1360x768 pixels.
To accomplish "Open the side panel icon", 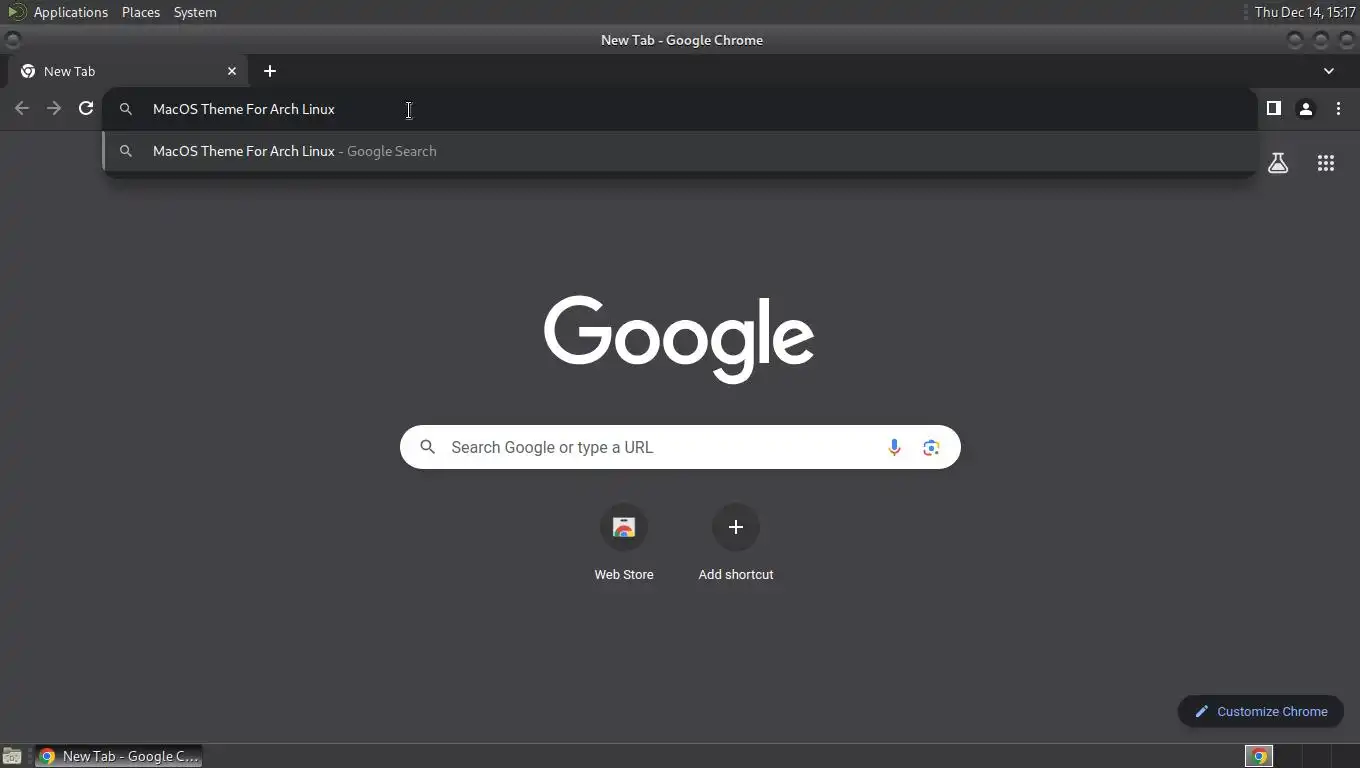I will (x=1273, y=108).
